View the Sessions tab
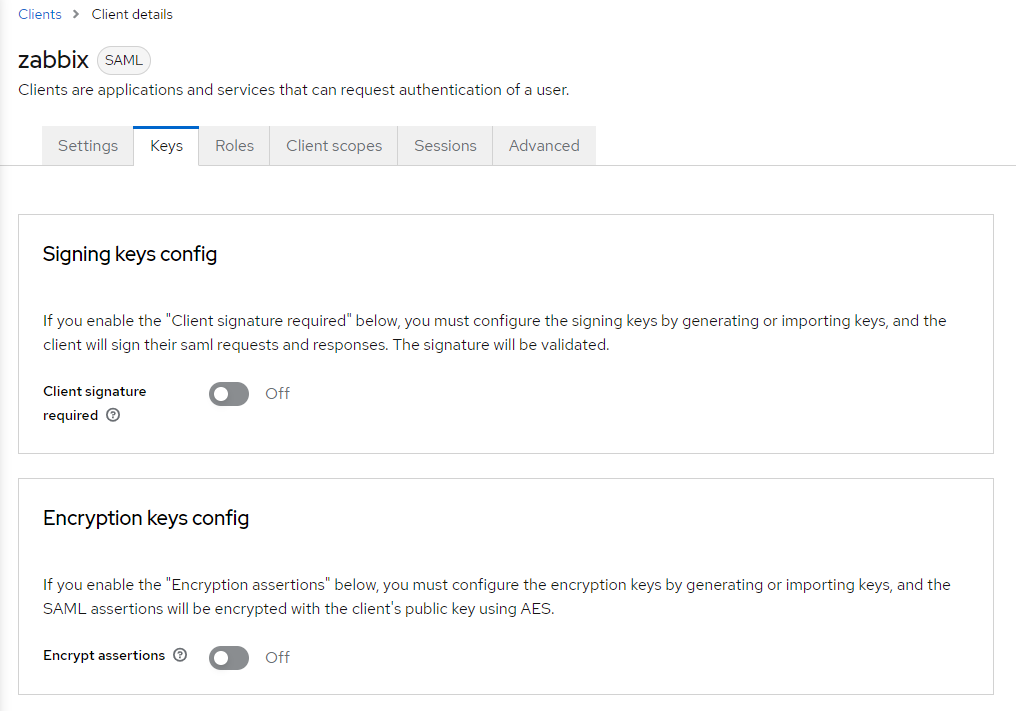The height and width of the screenshot is (711, 1016). point(445,146)
